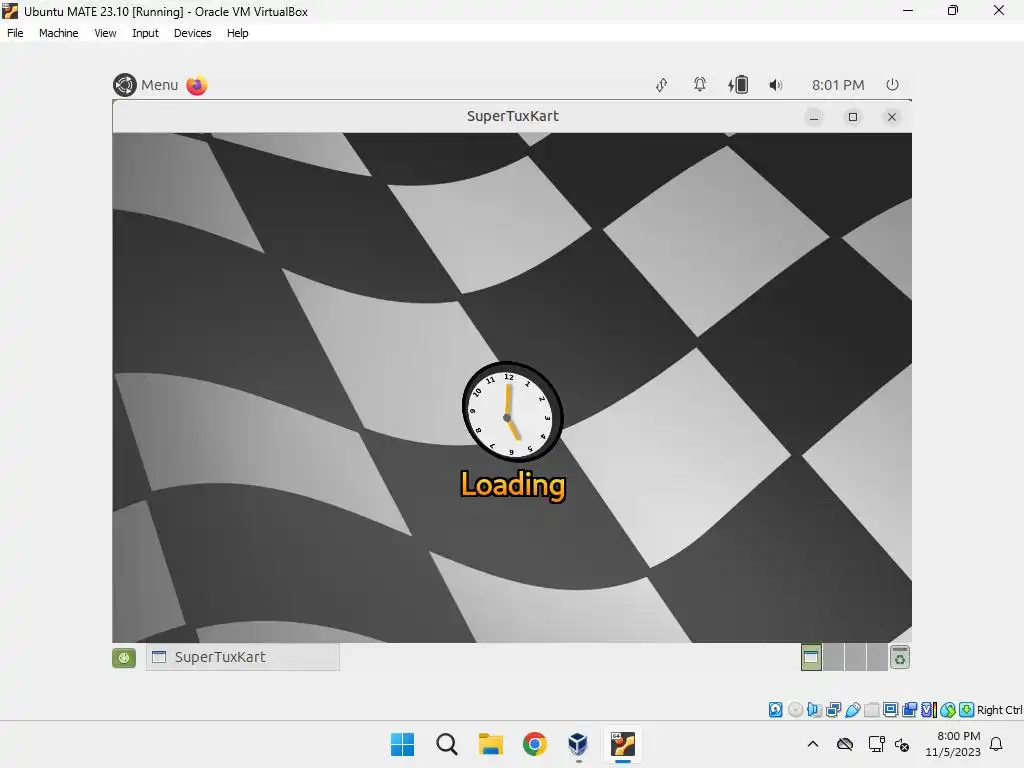The image size is (1024, 768).
Task: Check the battery power indicator
Action: tap(738, 85)
